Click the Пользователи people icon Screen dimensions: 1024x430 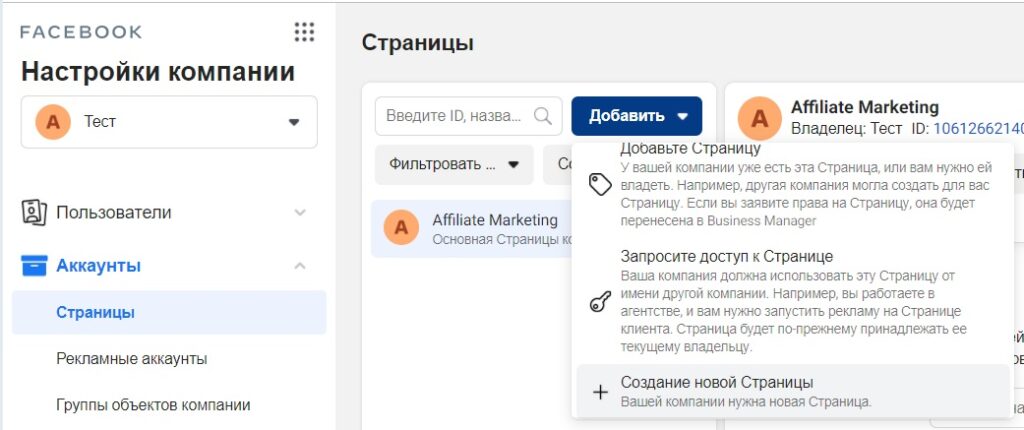(x=34, y=212)
